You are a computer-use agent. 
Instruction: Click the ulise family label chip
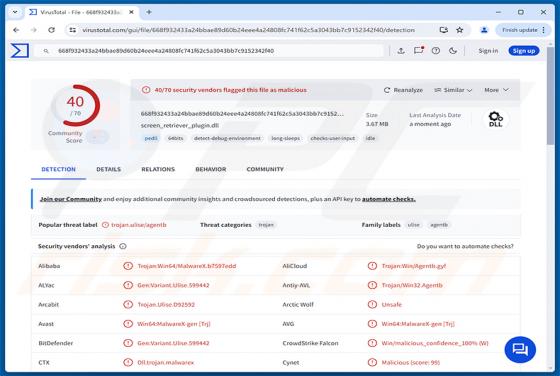point(414,225)
